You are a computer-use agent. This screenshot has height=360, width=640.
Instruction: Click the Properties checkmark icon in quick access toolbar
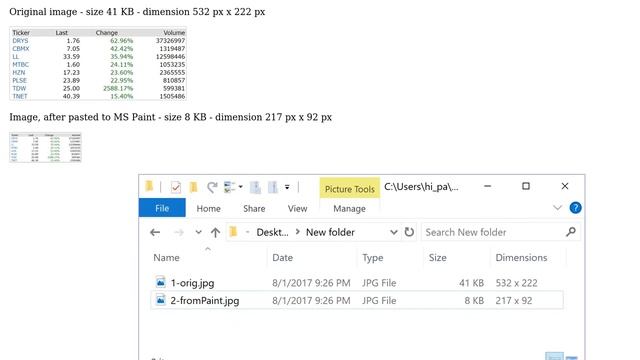176,187
